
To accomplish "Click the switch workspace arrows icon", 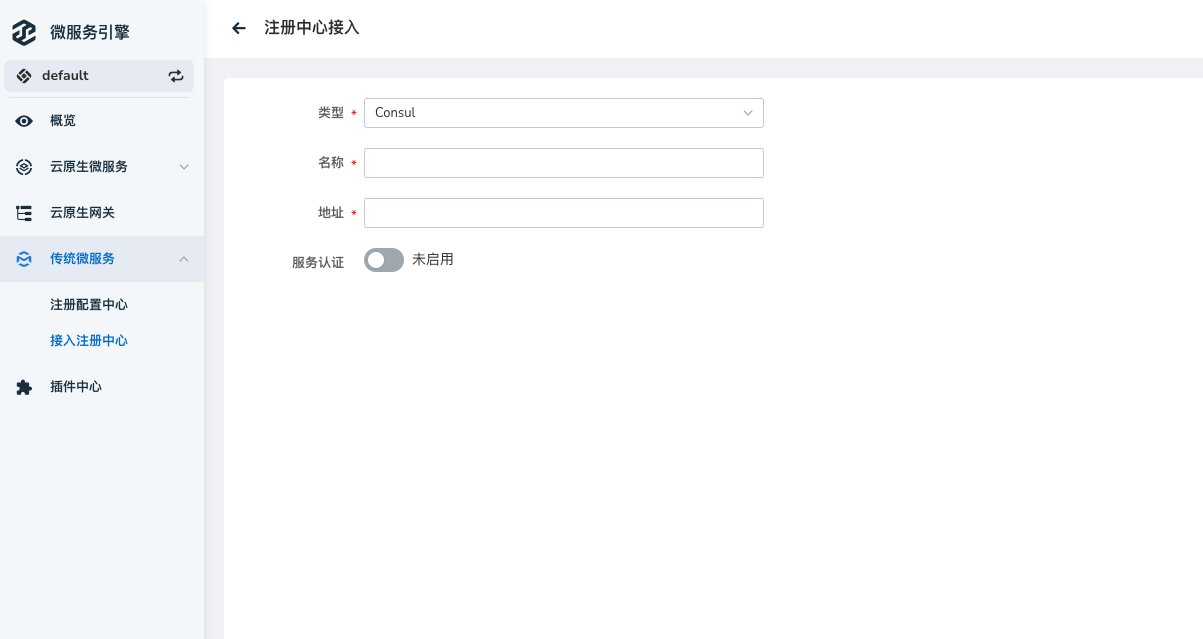I will point(176,76).
